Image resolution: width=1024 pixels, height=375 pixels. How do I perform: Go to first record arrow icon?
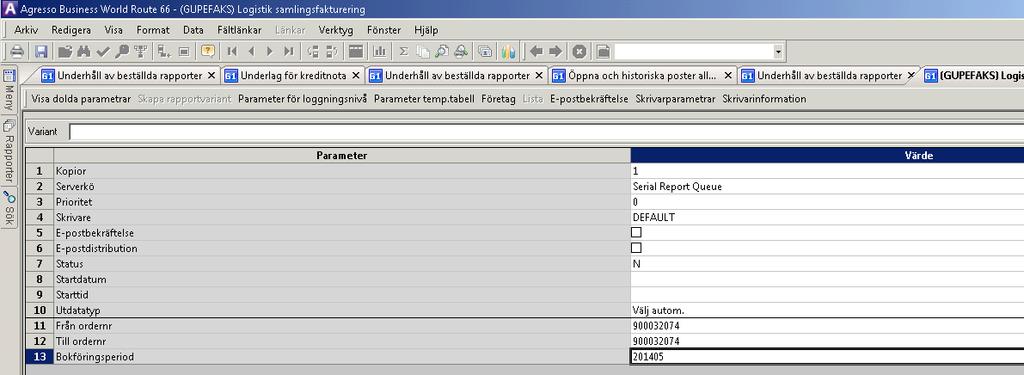[x=232, y=52]
